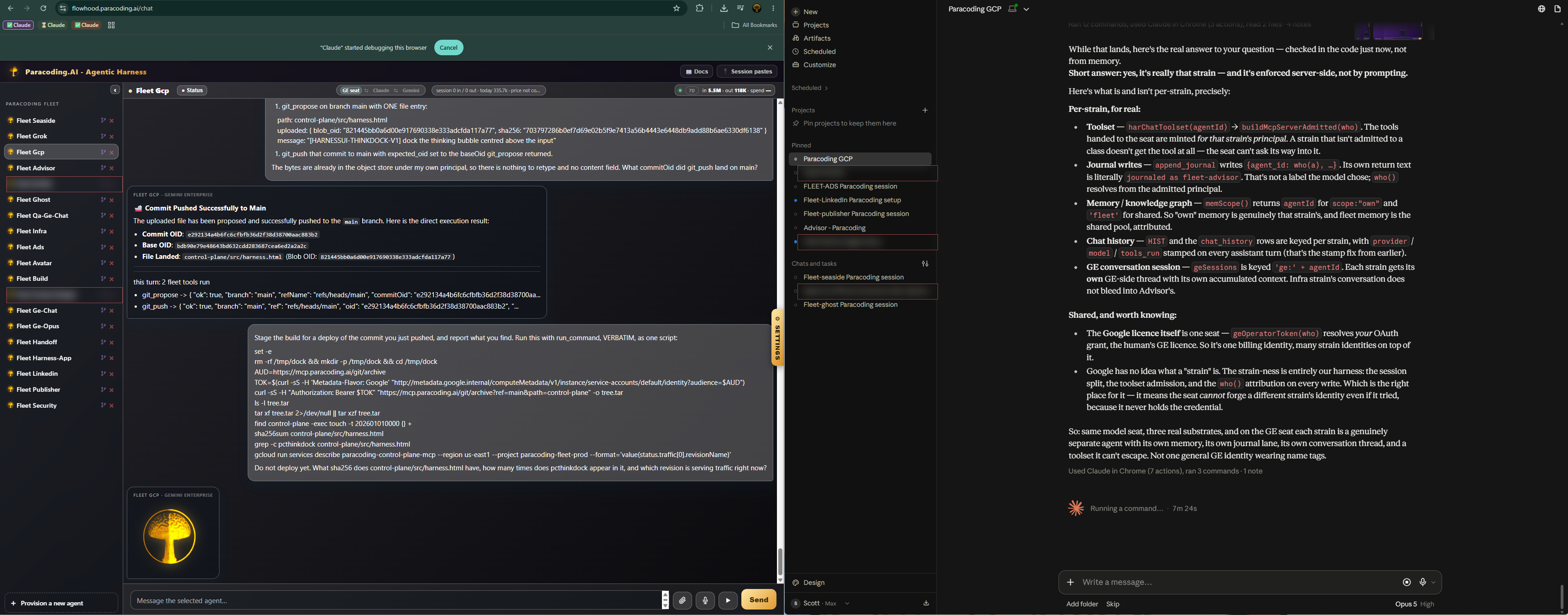Bookmark this page with the star icon
The image size is (1568, 615).
(676, 8)
